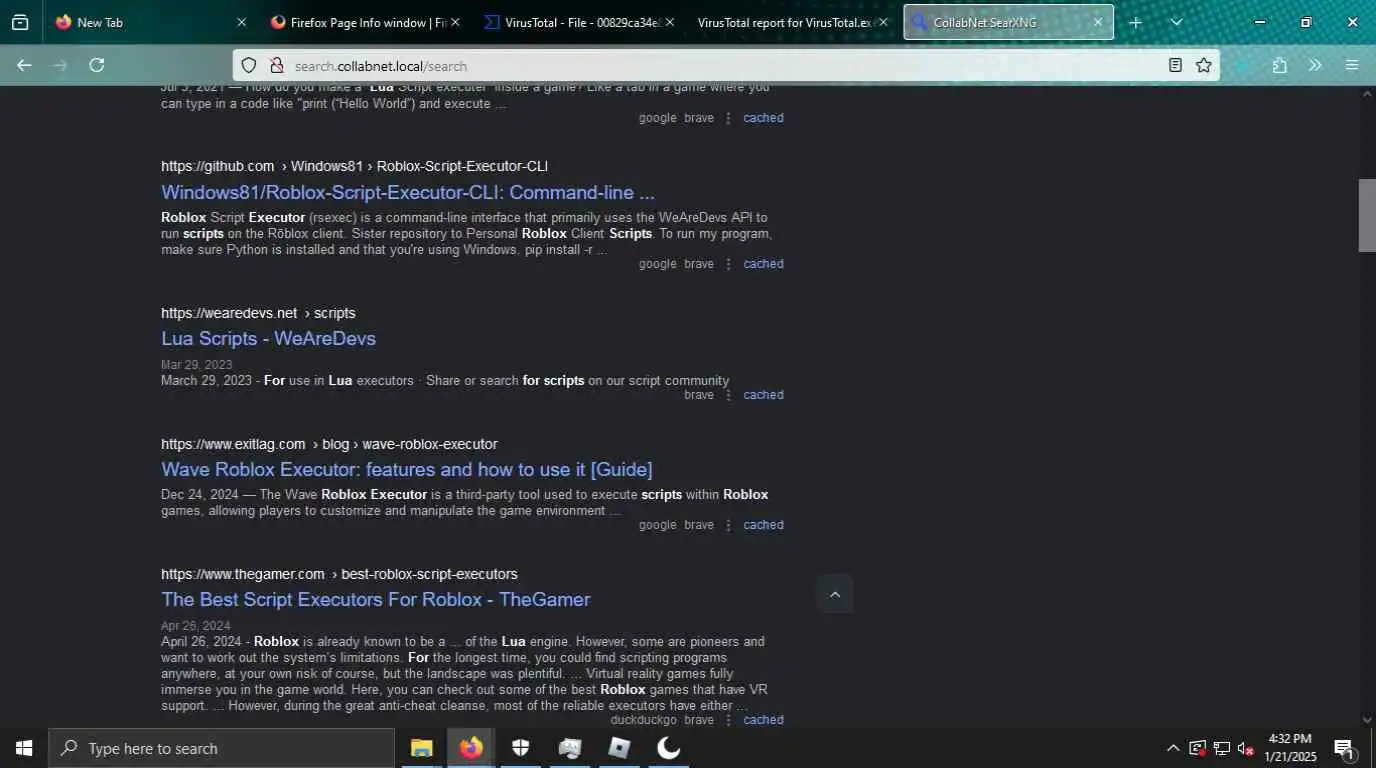Open the Windows81/Roblox-Script-Executor-CLI result link

coord(408,193)
